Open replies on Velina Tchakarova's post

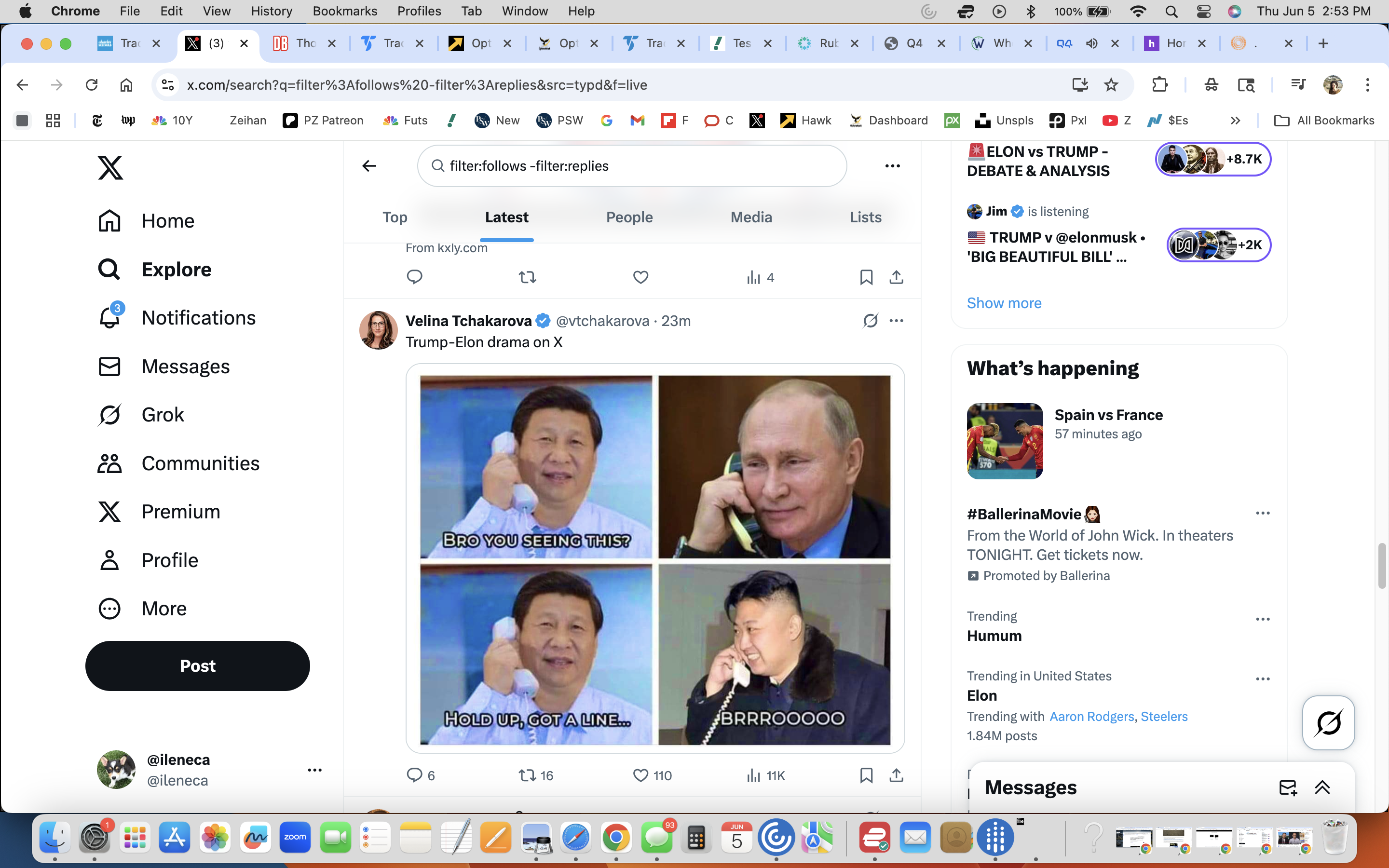(x=414, y=775)
